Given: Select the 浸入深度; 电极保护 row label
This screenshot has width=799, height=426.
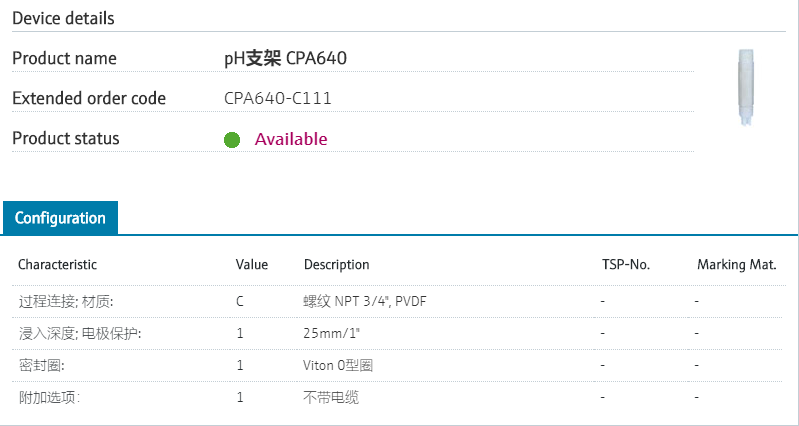Looking at the screenshot, I should (x=79, y=333).
